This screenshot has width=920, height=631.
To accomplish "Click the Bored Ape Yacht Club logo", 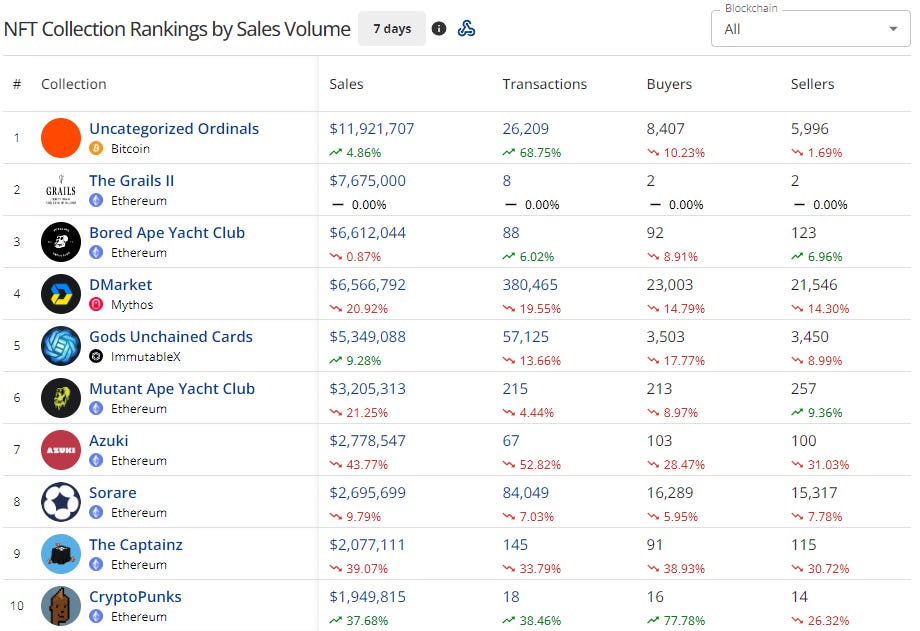I will pos(61,242).
